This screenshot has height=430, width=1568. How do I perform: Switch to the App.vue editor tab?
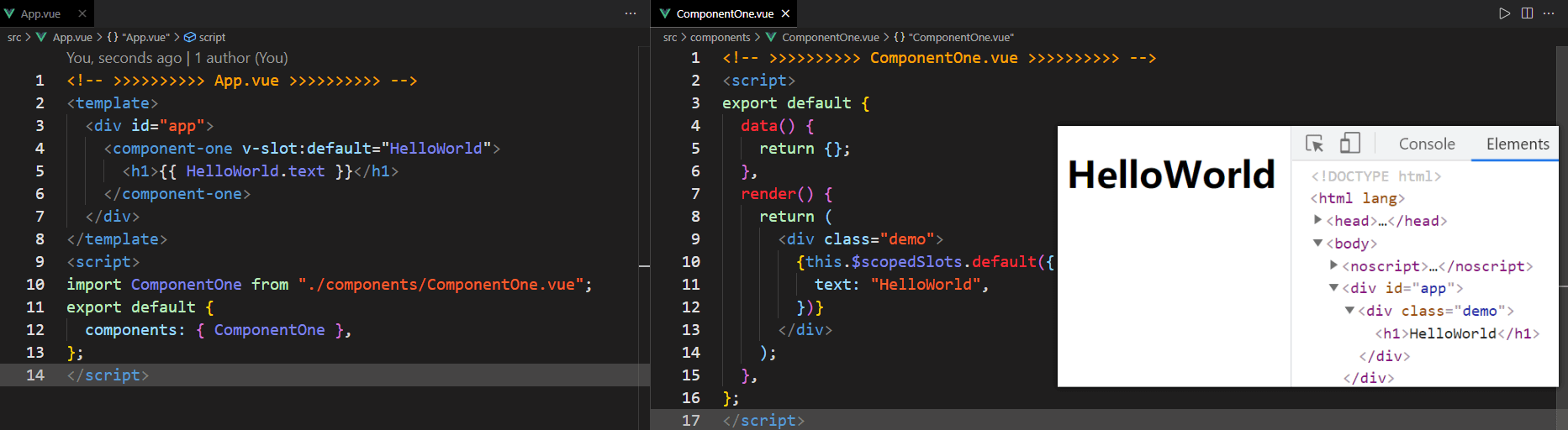coord(40,13)
